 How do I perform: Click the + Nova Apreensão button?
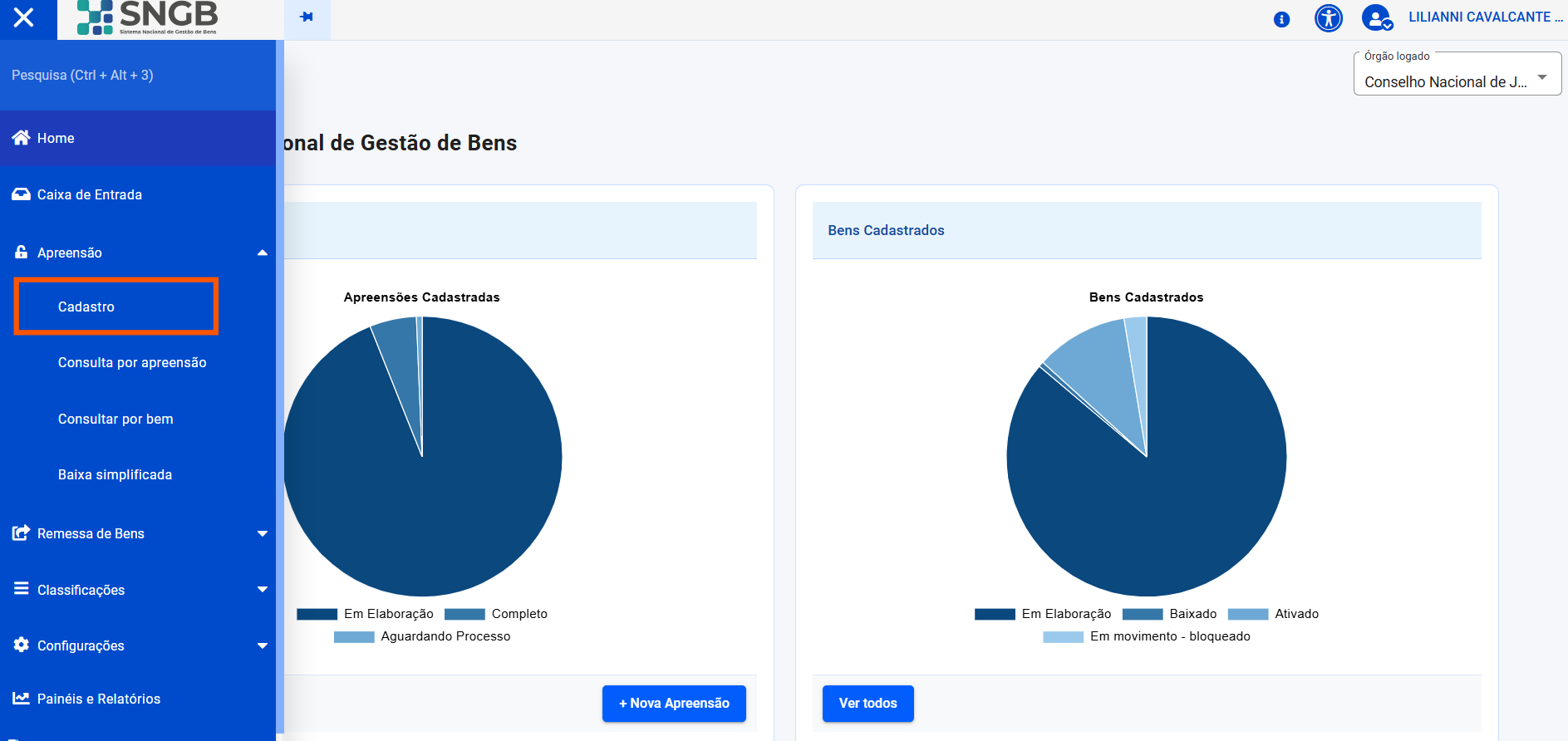[x=673, y=704]
